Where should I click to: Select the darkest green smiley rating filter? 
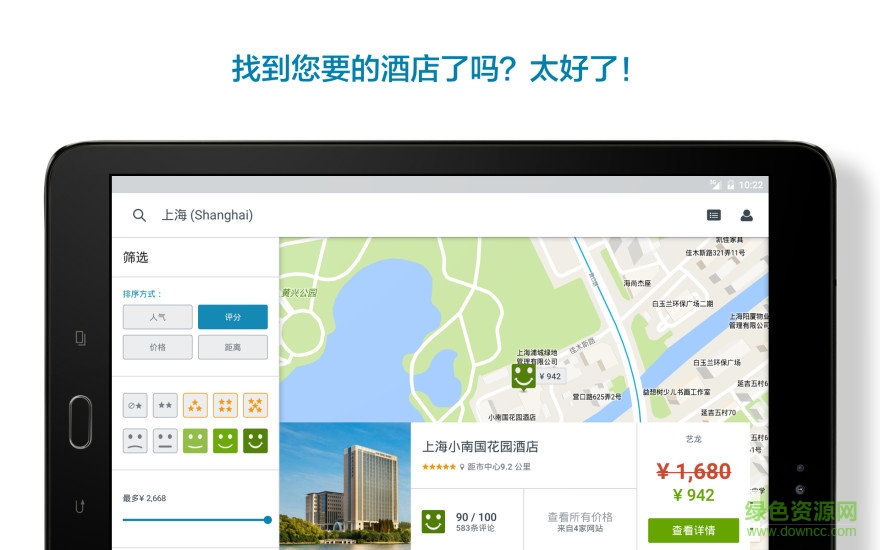click(255, 440)
